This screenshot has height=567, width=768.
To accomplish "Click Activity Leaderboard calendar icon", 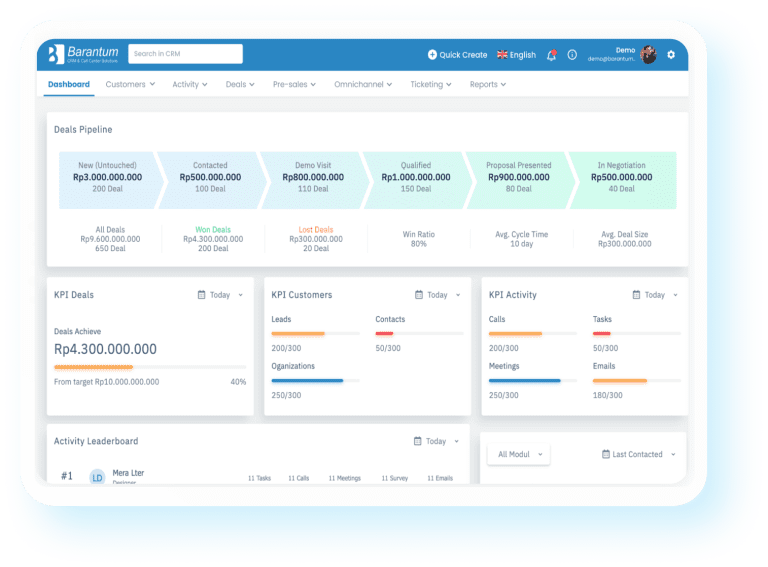I will point(417,441).
